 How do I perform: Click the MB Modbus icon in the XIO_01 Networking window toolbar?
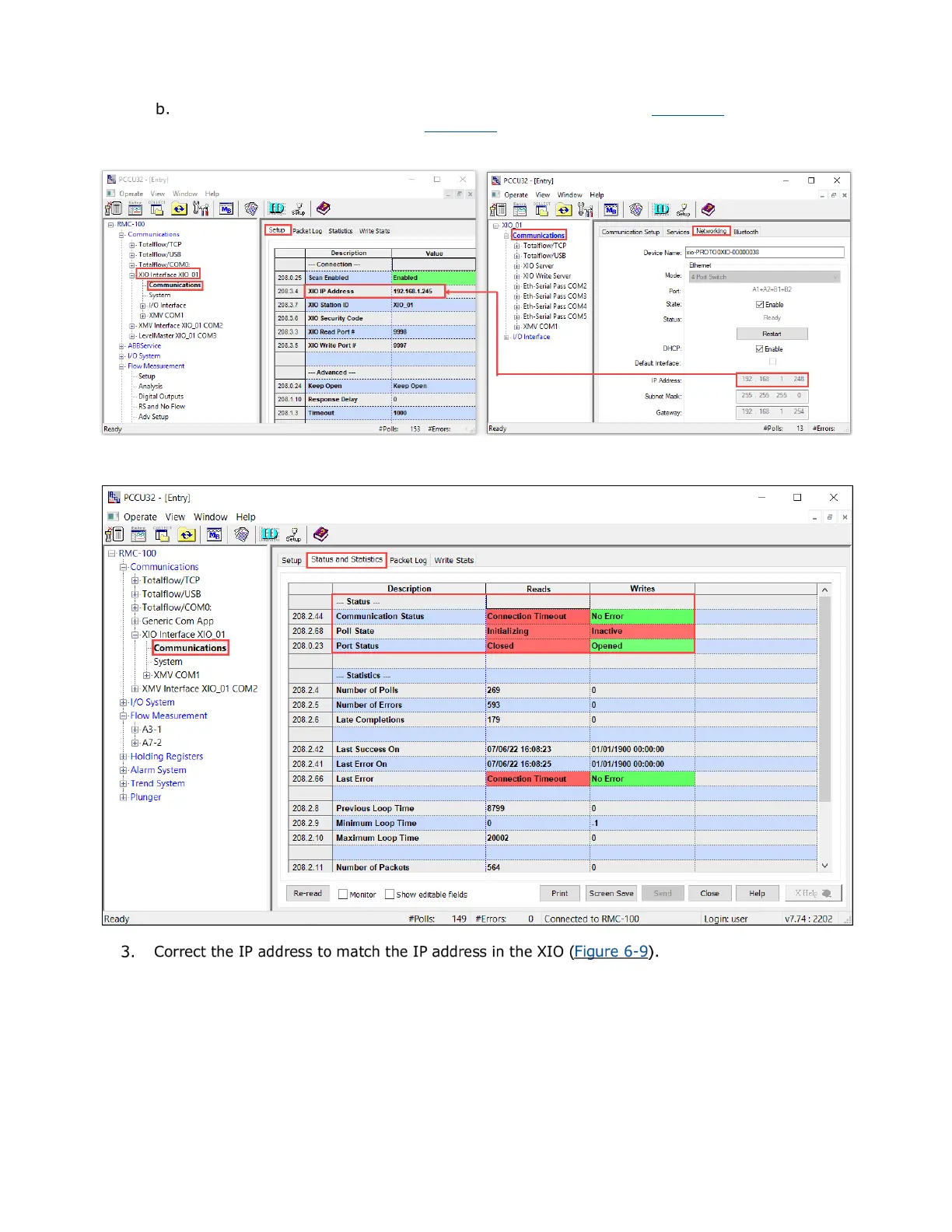coord(611,210)
